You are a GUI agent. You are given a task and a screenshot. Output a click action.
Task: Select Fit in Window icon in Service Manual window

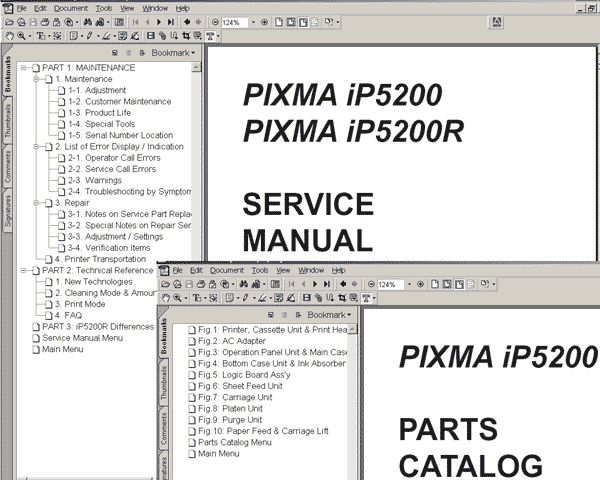[291, 22]
